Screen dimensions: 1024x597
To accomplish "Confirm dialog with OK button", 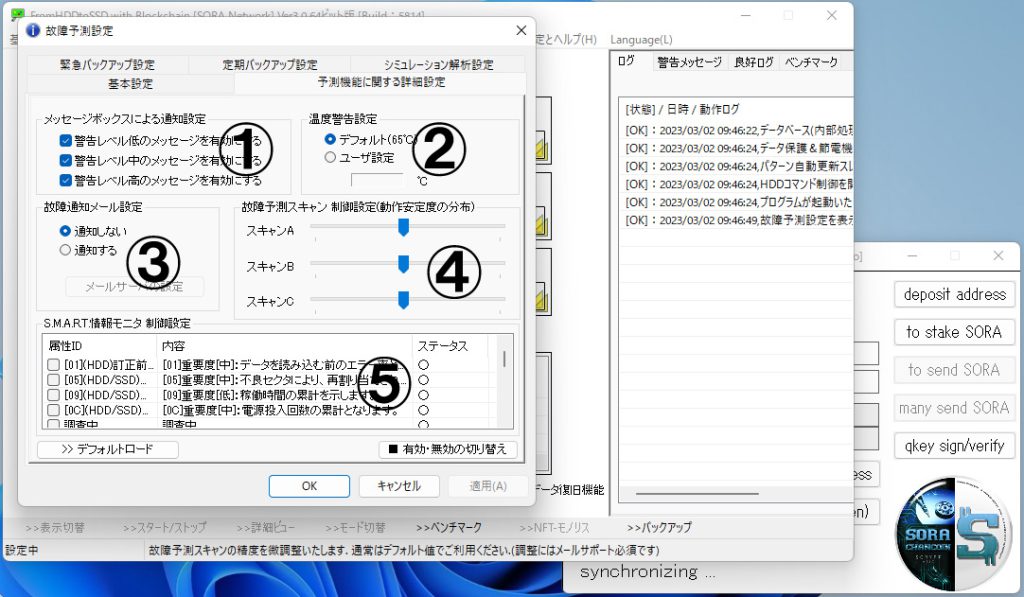I will click(x=309, y=486).
